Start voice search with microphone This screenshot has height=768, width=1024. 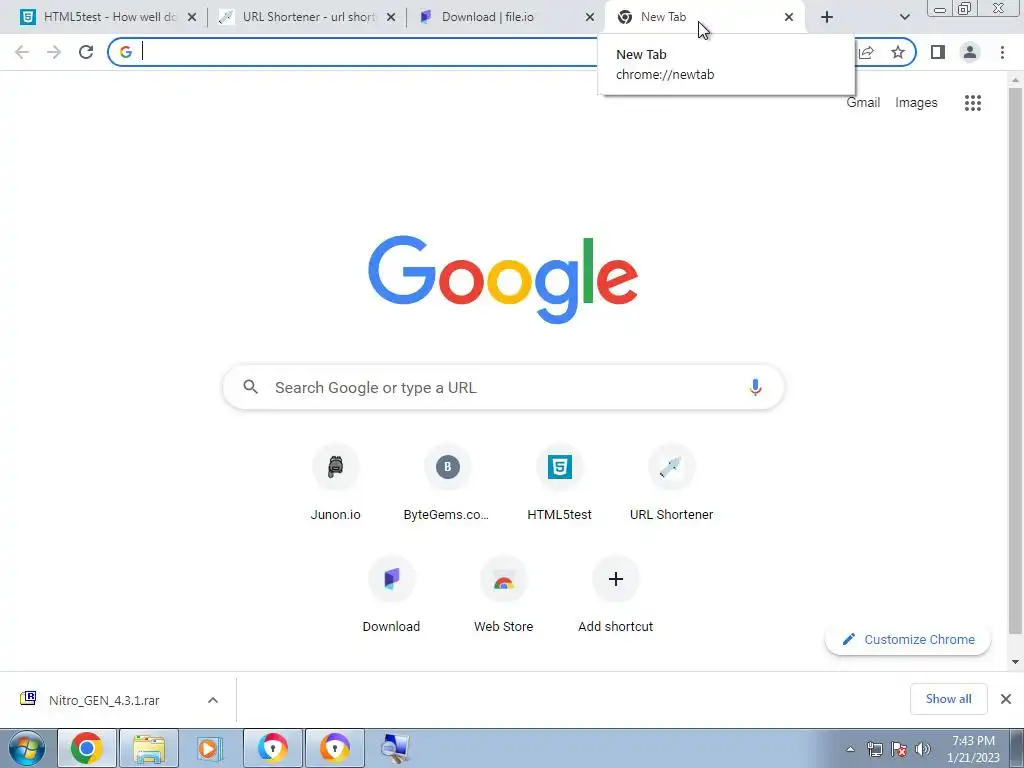[755, 387]
